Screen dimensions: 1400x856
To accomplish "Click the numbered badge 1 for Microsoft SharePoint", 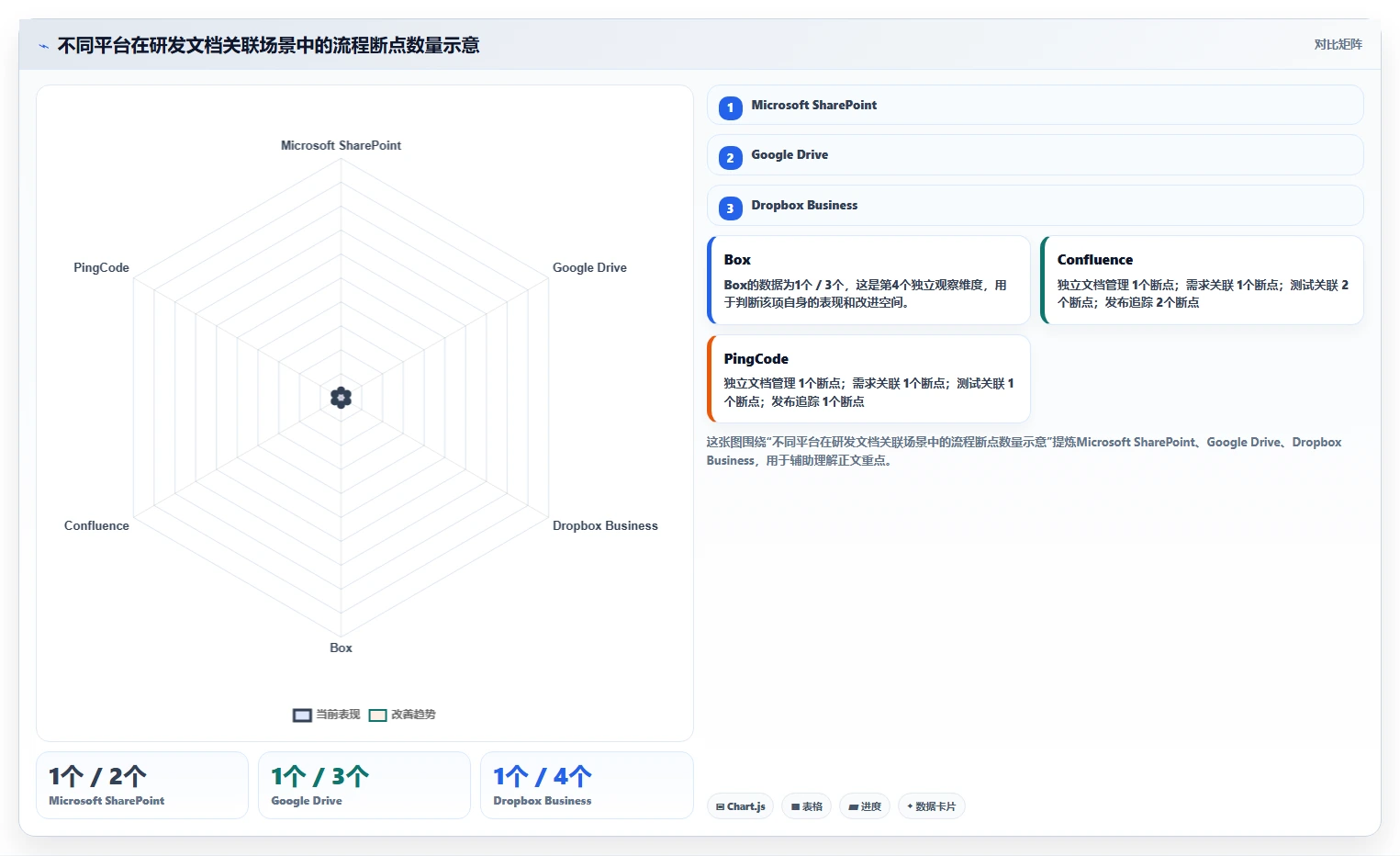I will 730,107.
